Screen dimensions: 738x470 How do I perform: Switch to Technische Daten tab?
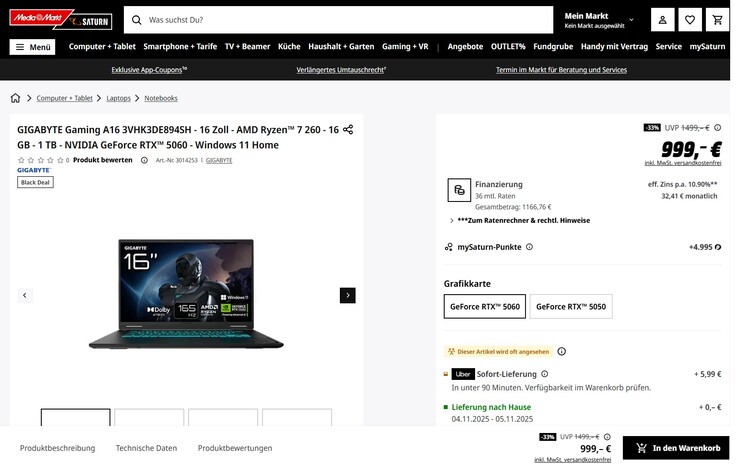146,448
